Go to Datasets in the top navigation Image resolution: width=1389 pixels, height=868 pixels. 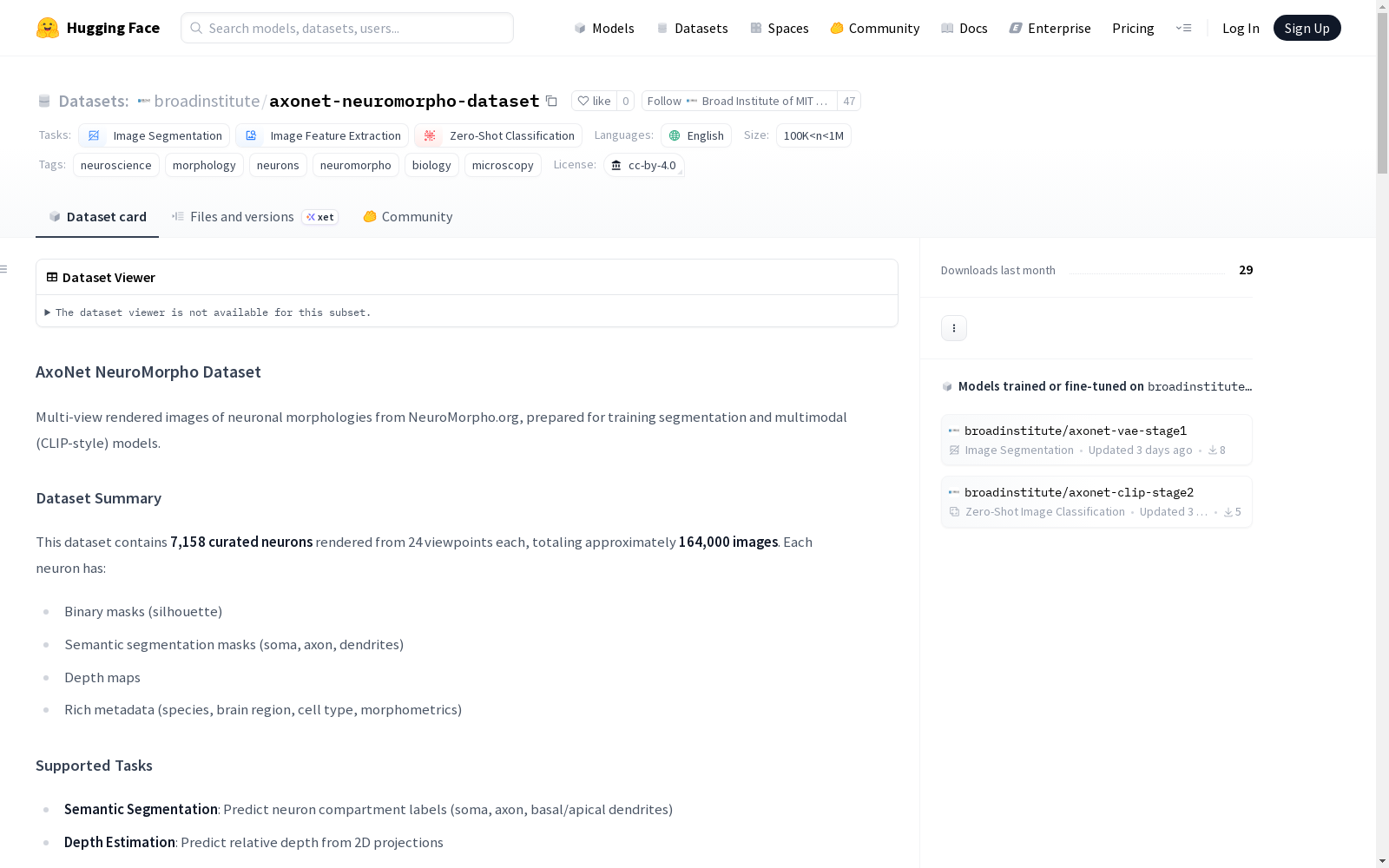click(692, 28)
